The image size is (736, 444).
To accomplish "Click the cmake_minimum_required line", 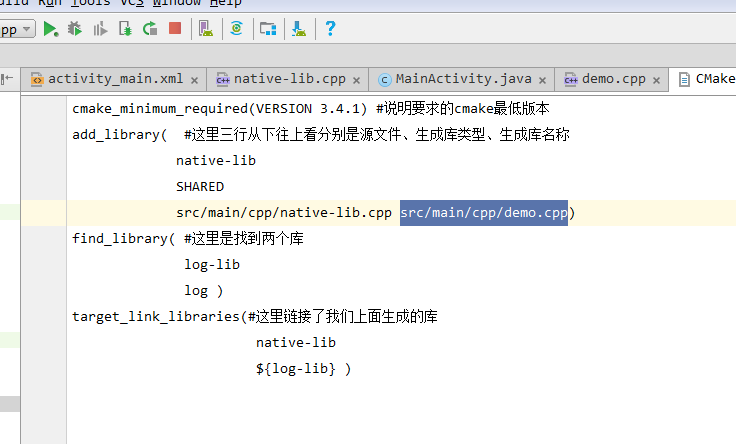I will [x=310, y=108].
